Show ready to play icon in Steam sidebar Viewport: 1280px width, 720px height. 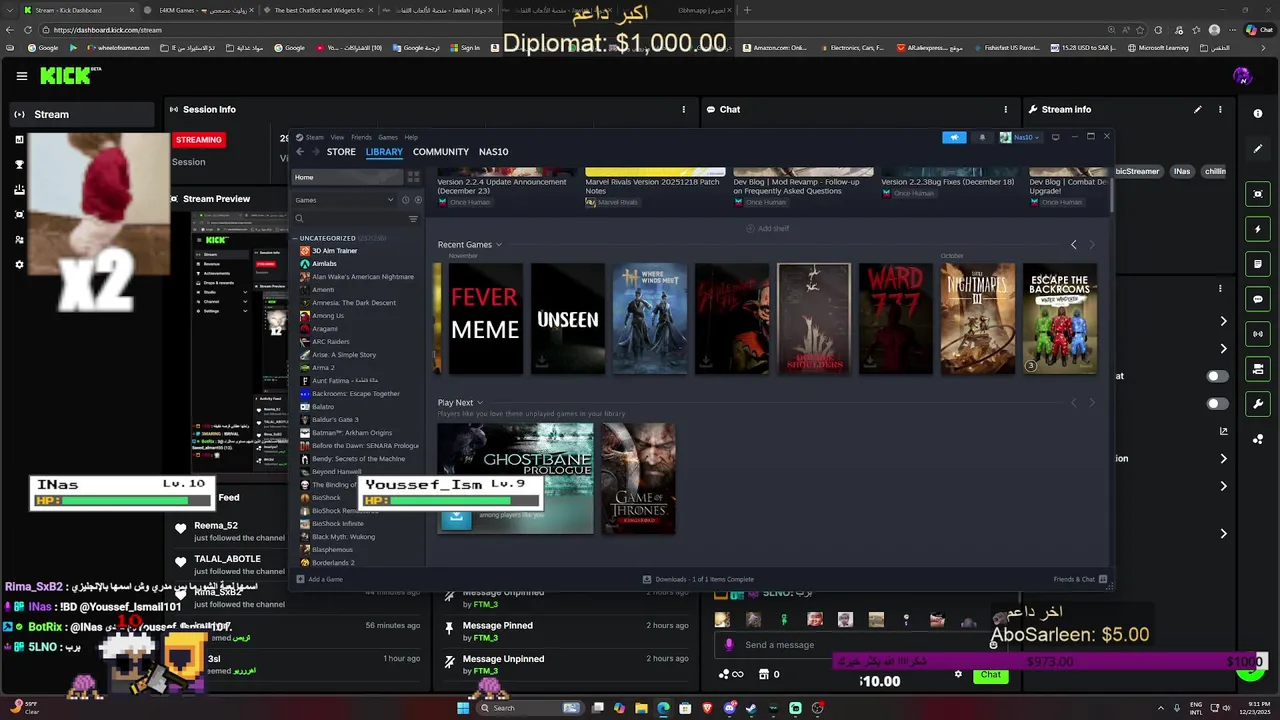(418, 200)
